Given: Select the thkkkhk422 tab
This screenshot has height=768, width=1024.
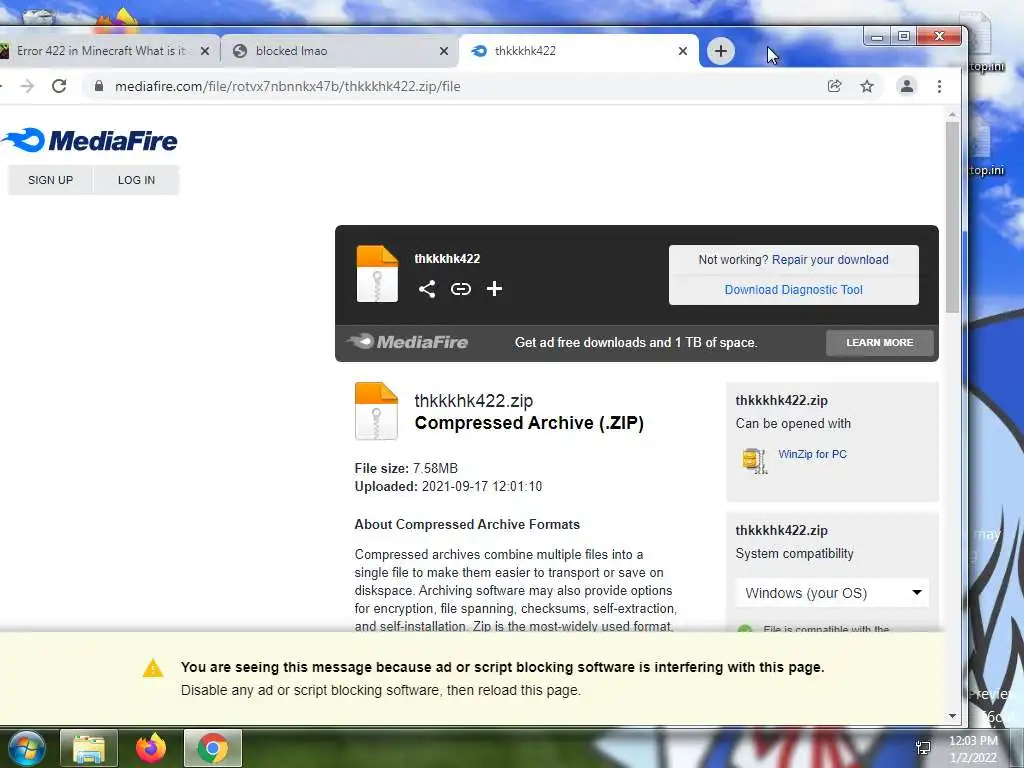Looking at the screenshot, I should [578, 51].
